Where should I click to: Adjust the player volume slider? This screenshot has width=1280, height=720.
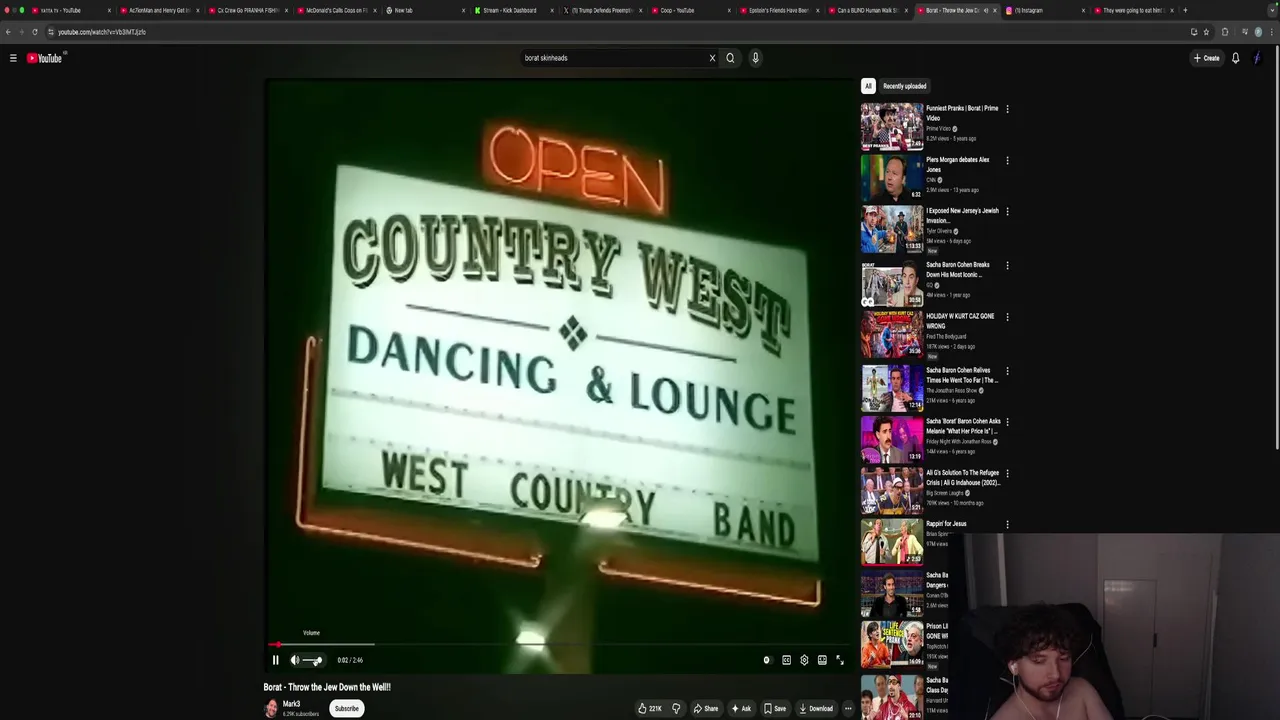click(x=313, y=660)
